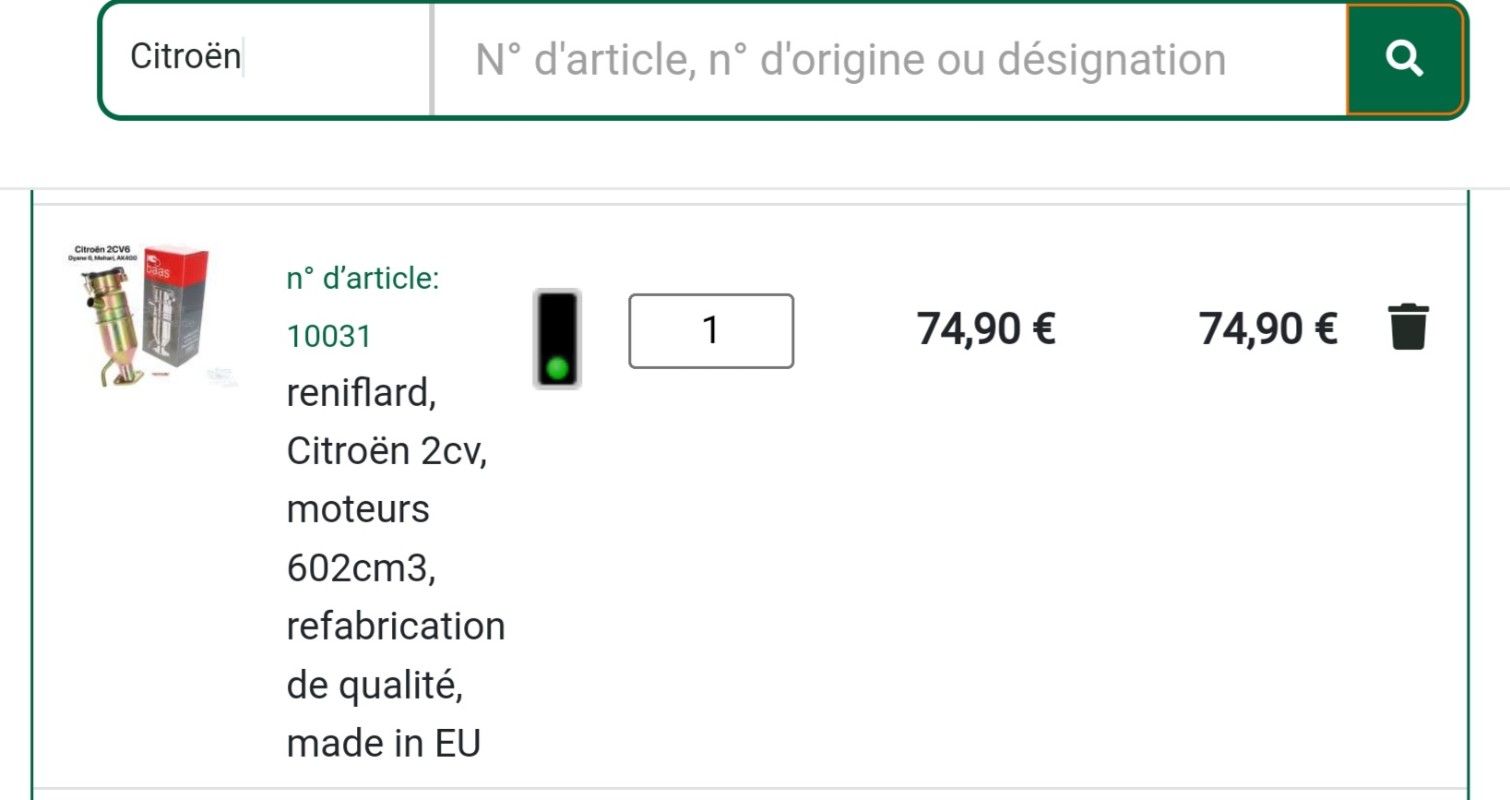Click the unit price next to the quantity field
1510x800 pixels.
coord(986,328)
